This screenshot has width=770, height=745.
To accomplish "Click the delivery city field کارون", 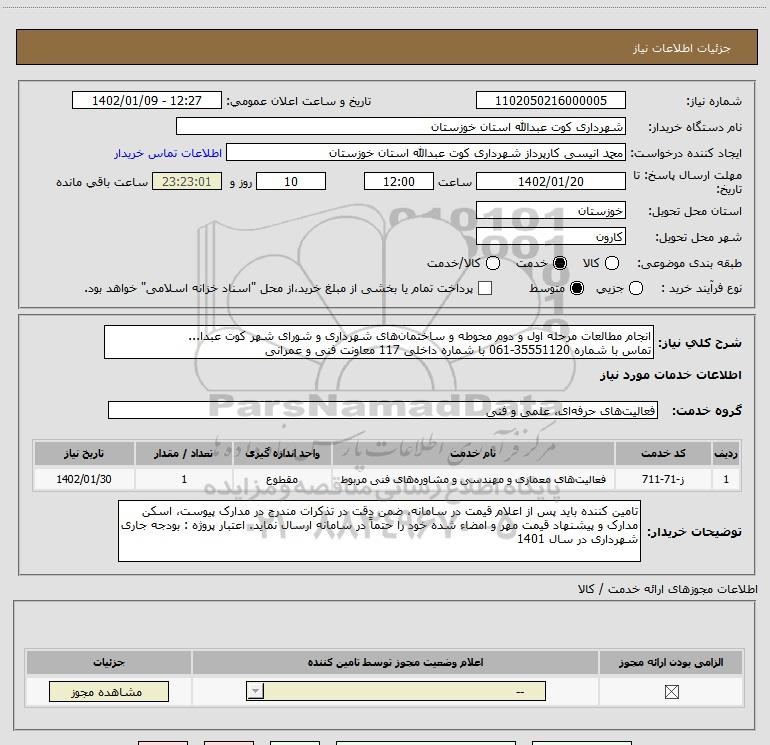I will (550, 237).
